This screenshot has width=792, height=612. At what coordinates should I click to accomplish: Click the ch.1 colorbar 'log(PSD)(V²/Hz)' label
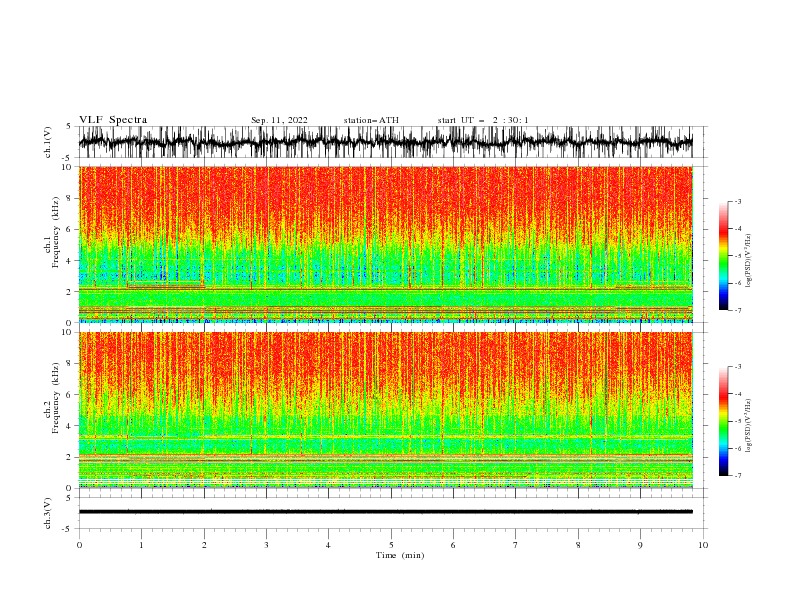click(x=749, y=261)
